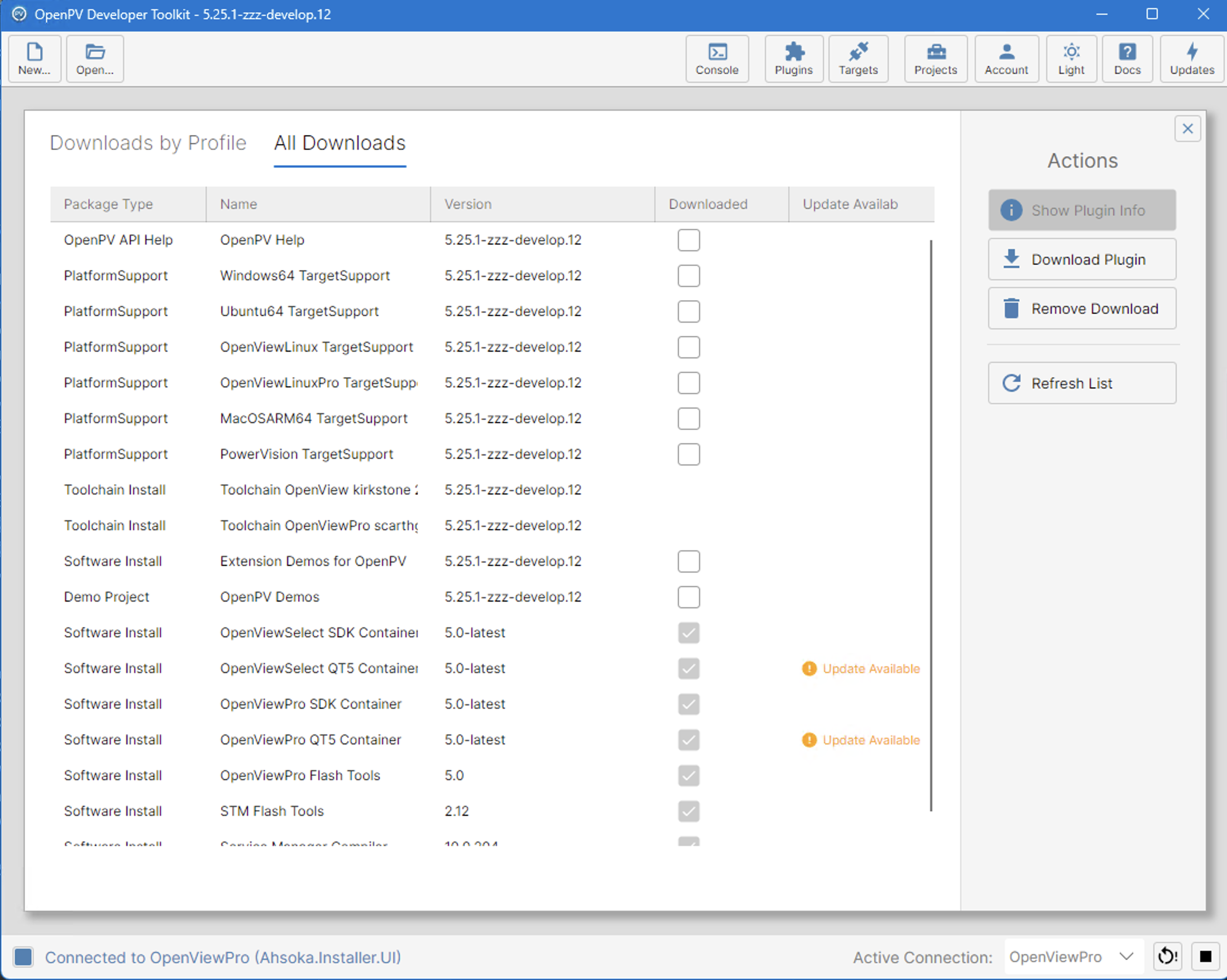Click the Update Available warning on OpenViewPro QT5 Container
1227x980 pixels.
coord(860,739)
